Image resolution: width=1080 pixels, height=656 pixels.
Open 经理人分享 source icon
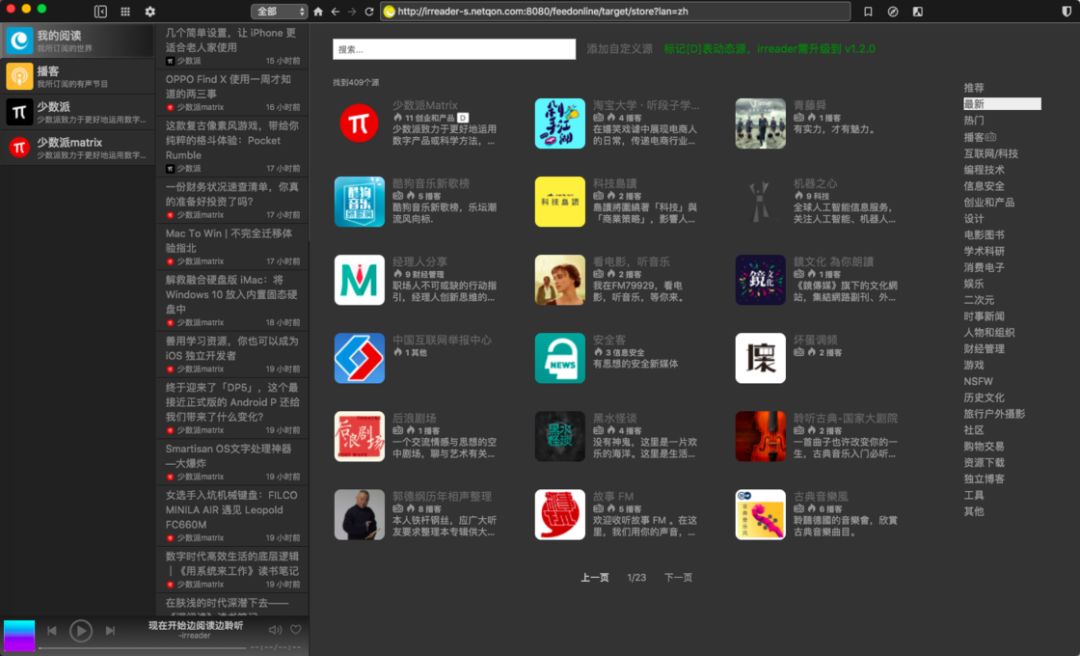point(359,280)
